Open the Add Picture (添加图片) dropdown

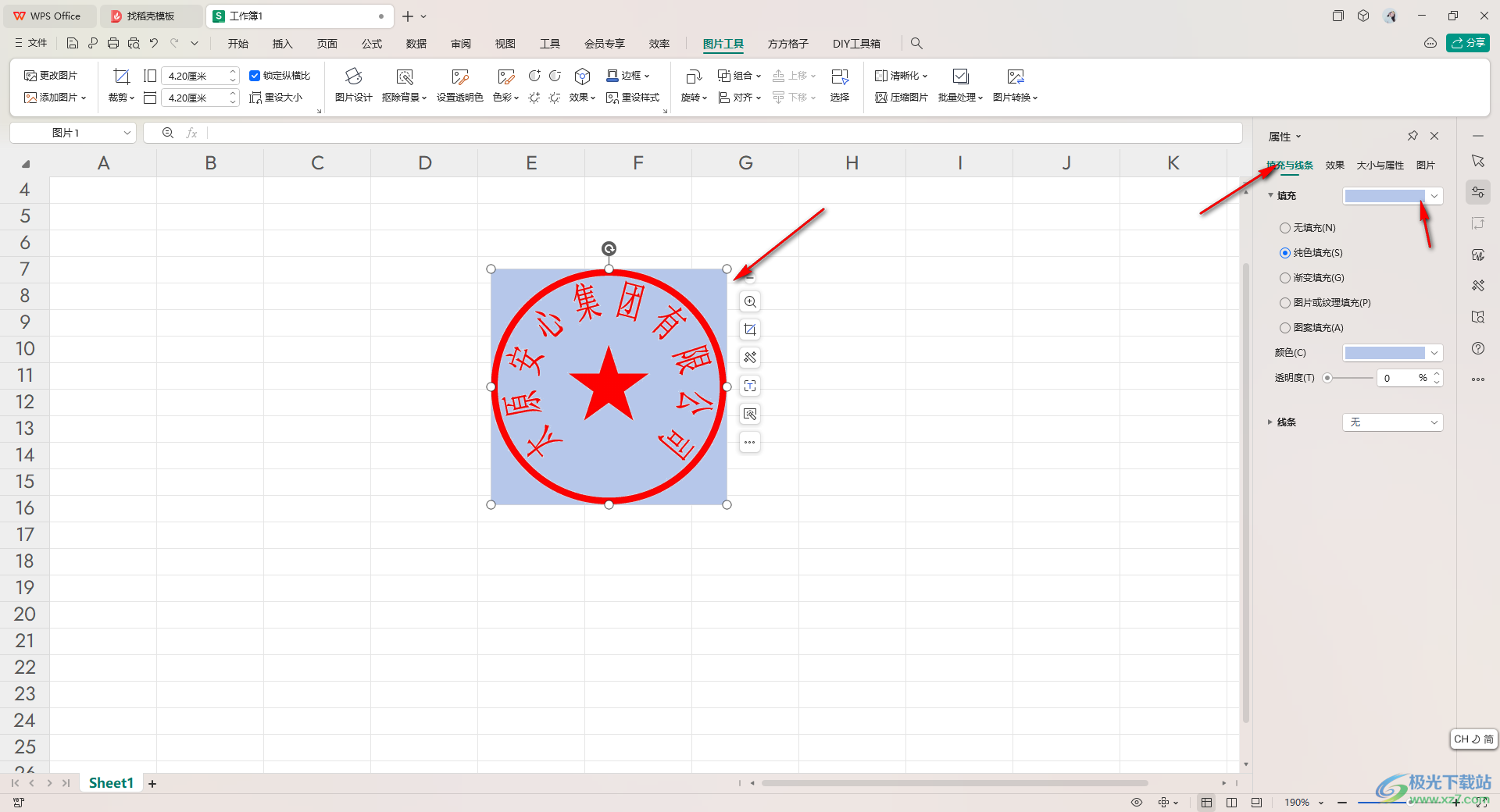[55, 98]
